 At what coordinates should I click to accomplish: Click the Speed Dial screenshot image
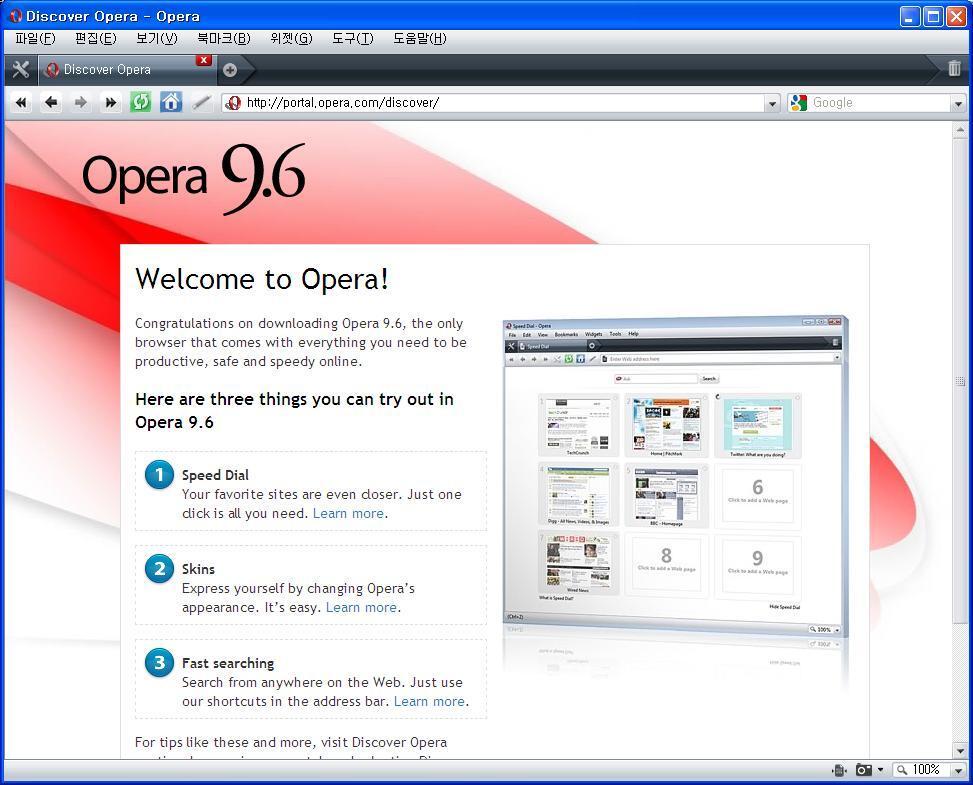pos(675,475)
